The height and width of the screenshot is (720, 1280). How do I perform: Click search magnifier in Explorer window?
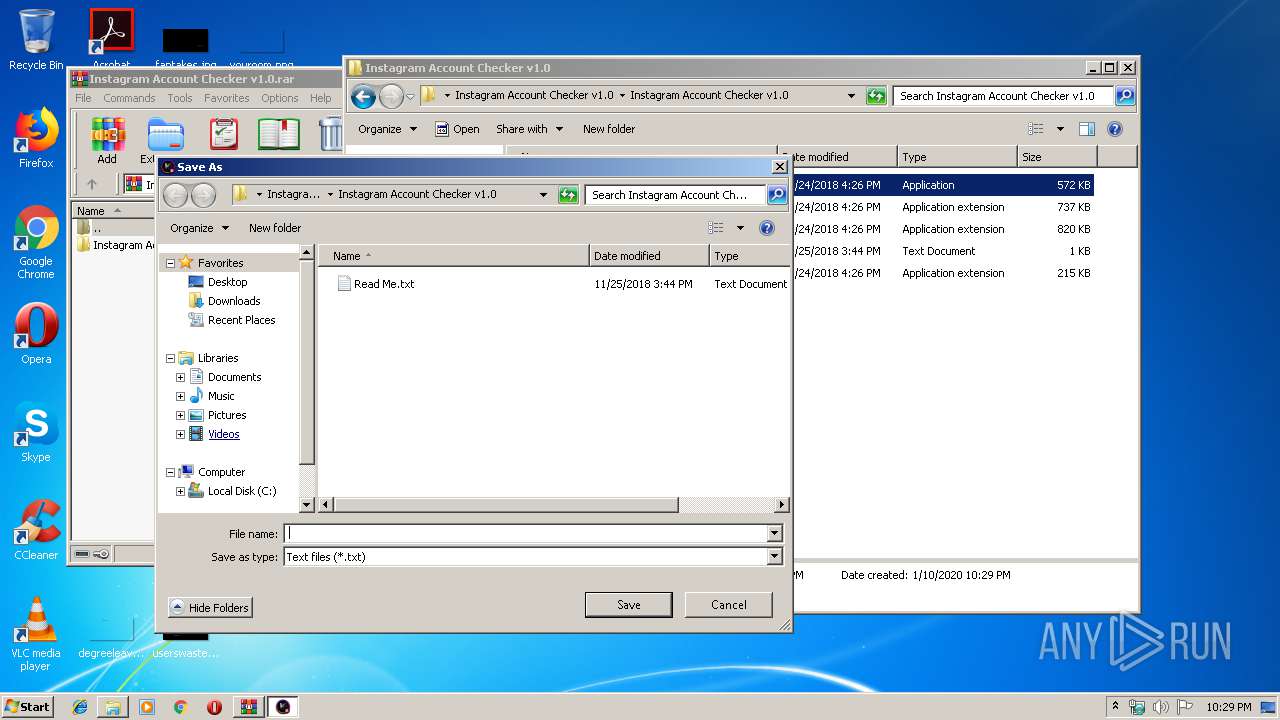[1125, 96]
